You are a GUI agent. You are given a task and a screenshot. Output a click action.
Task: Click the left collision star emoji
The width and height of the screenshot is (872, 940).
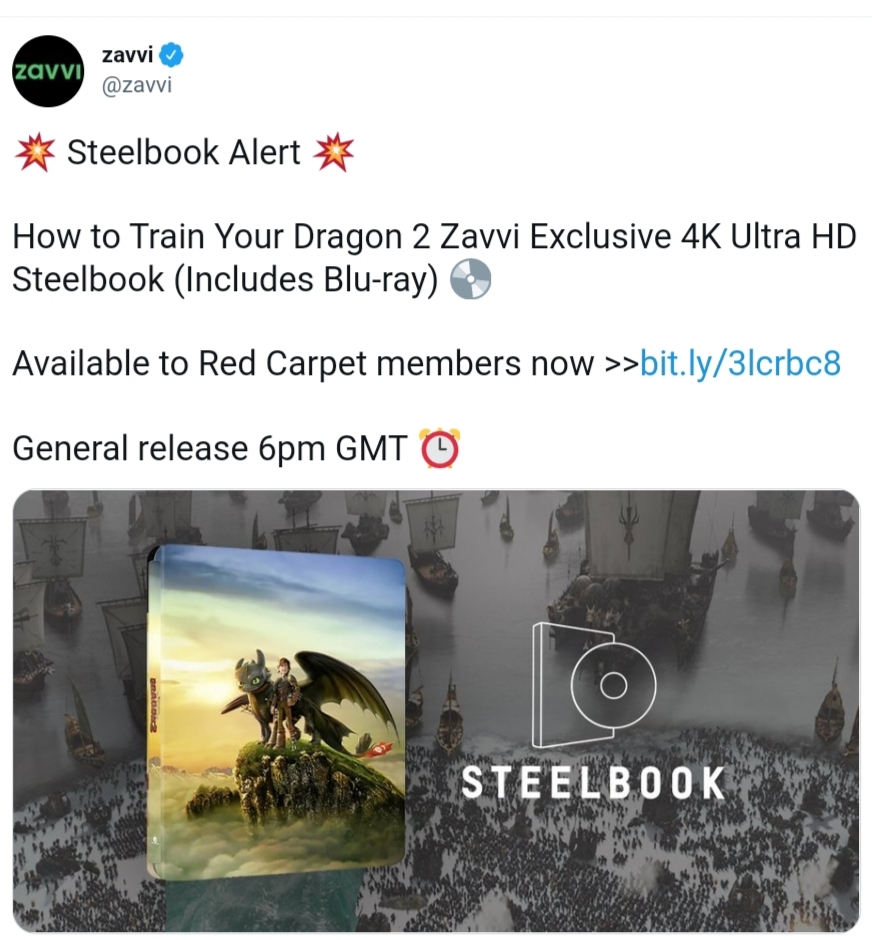point(35,152)
